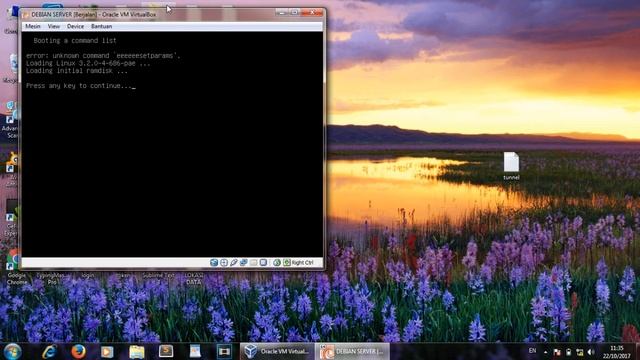The height and width of the screenshot is (360, 640).
Task: Click the network tray icon
Action: pyautogui.click(x=580, y=352)
